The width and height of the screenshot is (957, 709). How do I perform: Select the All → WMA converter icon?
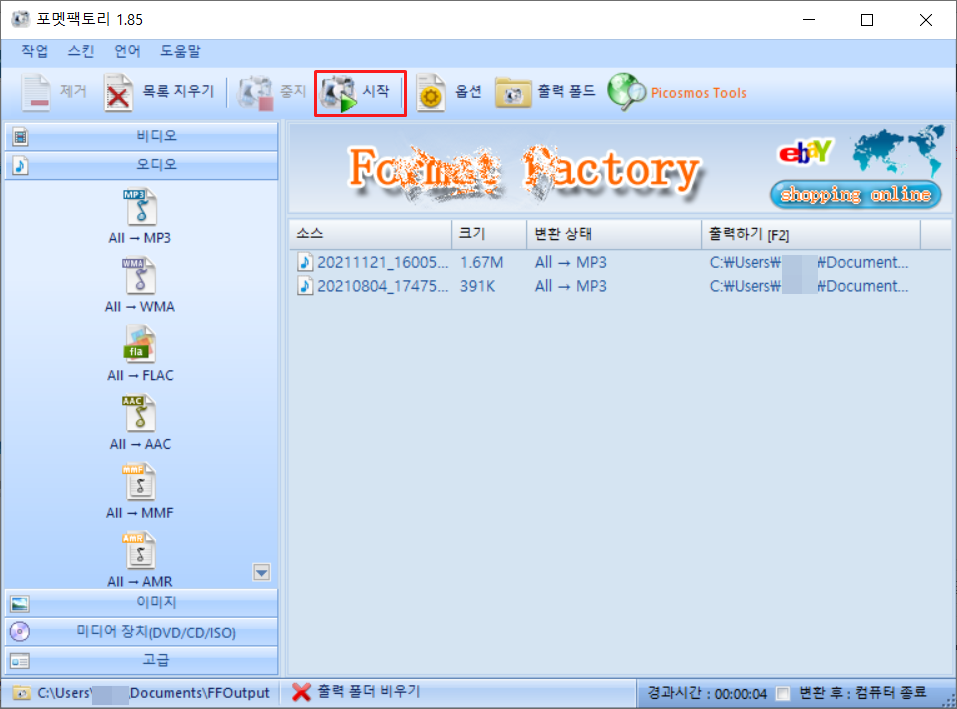pyautogui.click(x=140, y=275)
